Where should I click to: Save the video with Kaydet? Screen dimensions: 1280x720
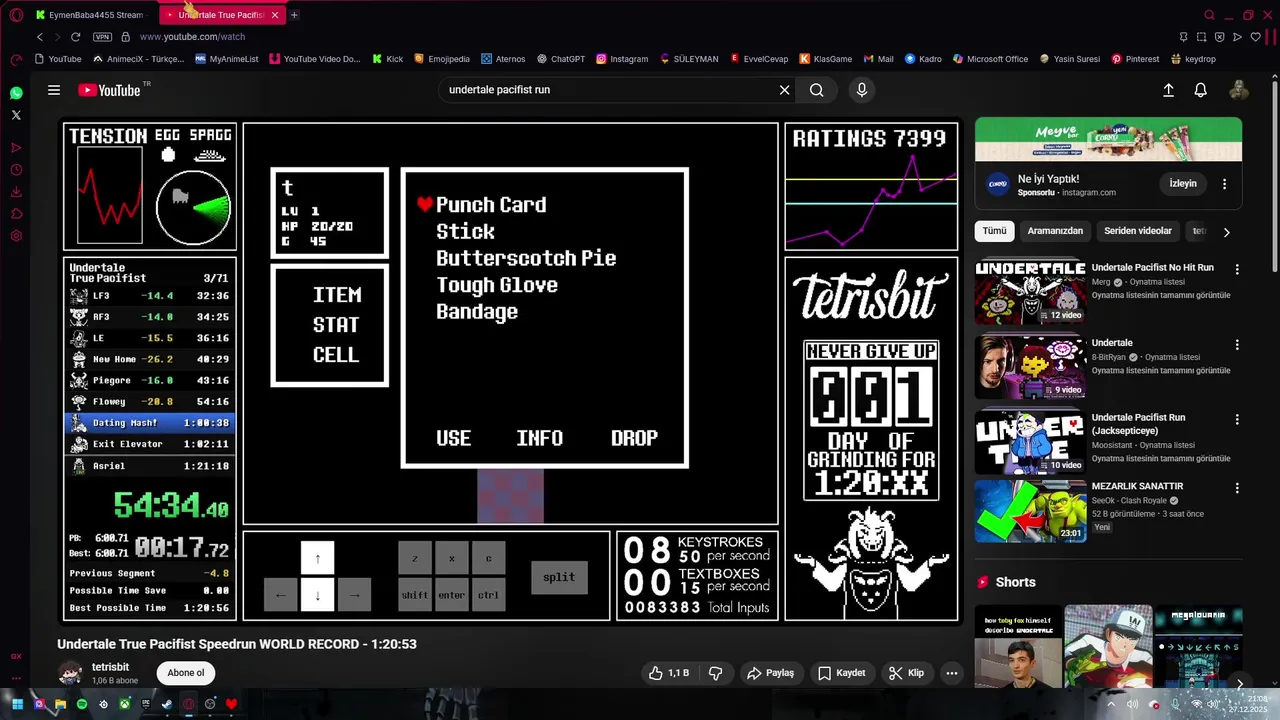click(x=841, y=673)
